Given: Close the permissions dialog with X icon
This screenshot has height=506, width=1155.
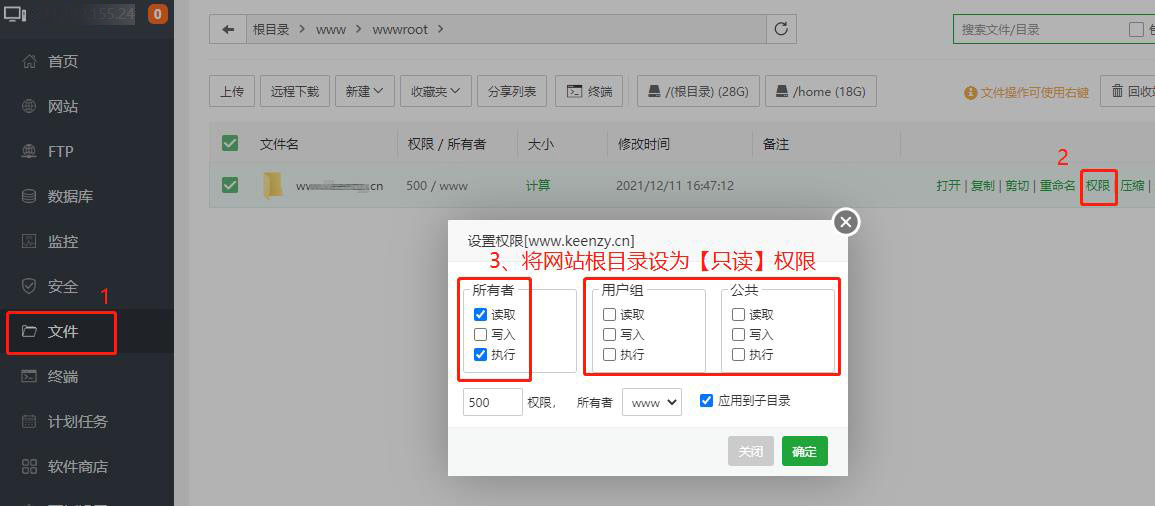Looking at the screenshot, I should tap(846, 222).
